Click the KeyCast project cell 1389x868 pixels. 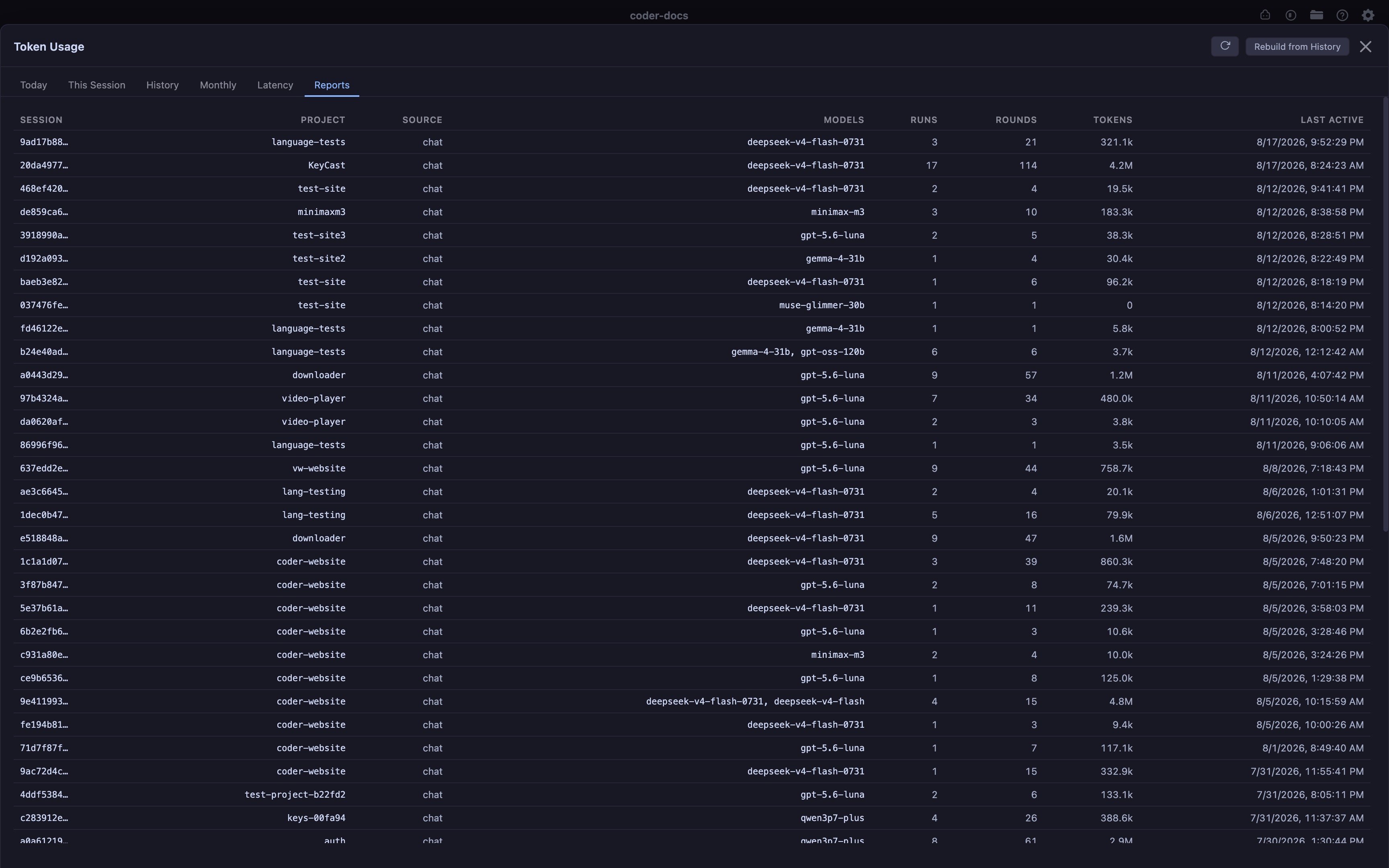point(327,165)
